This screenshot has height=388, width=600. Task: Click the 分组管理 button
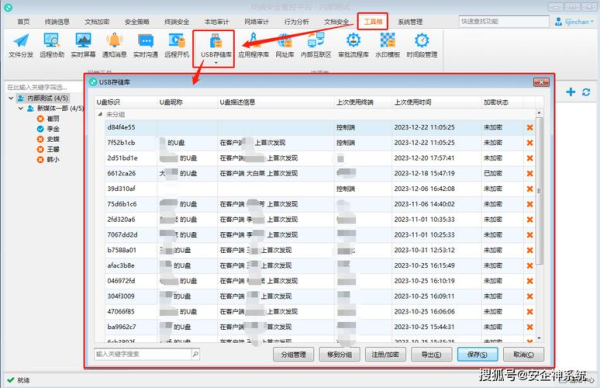[293, 355]
